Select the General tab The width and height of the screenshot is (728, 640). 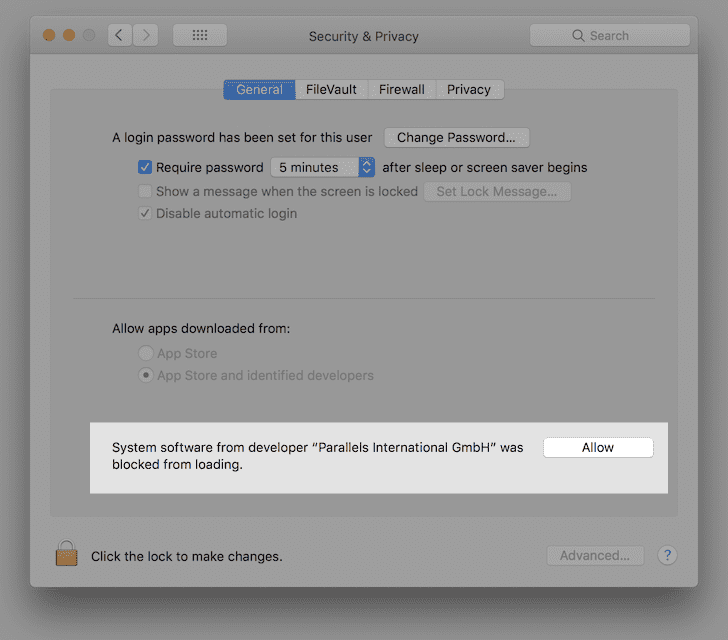[x=259, y=90]
